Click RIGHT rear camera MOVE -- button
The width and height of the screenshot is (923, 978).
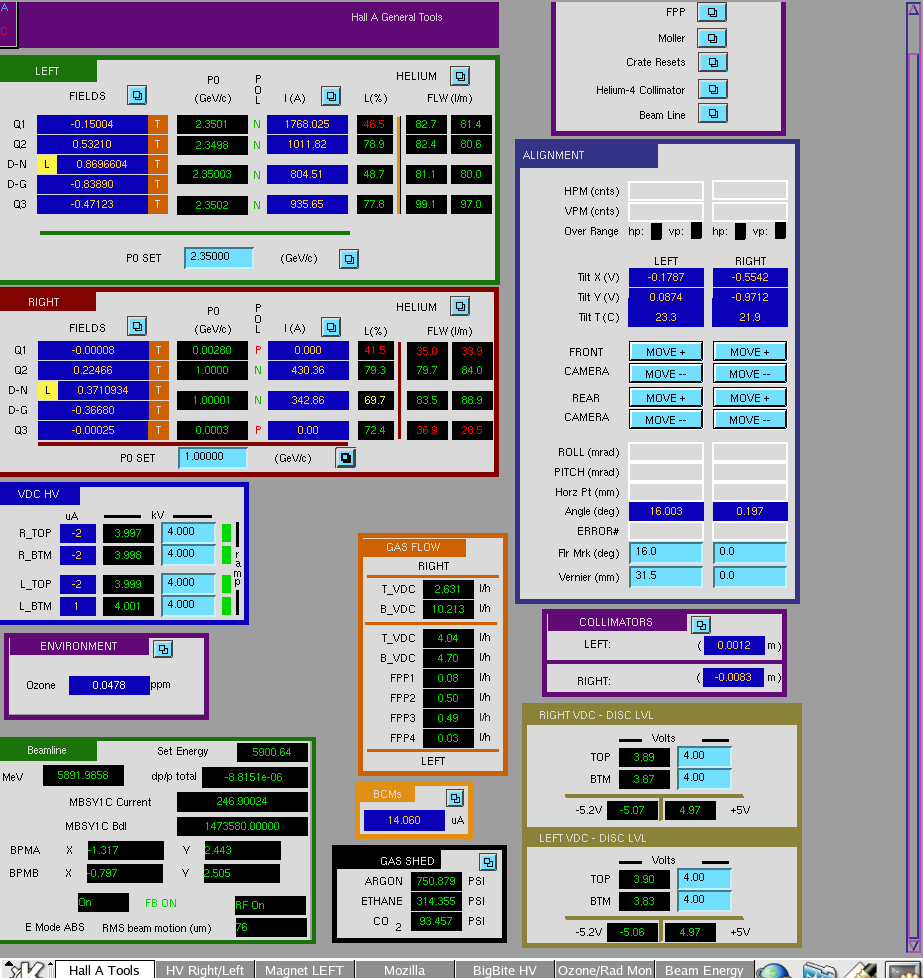[750, 420]
